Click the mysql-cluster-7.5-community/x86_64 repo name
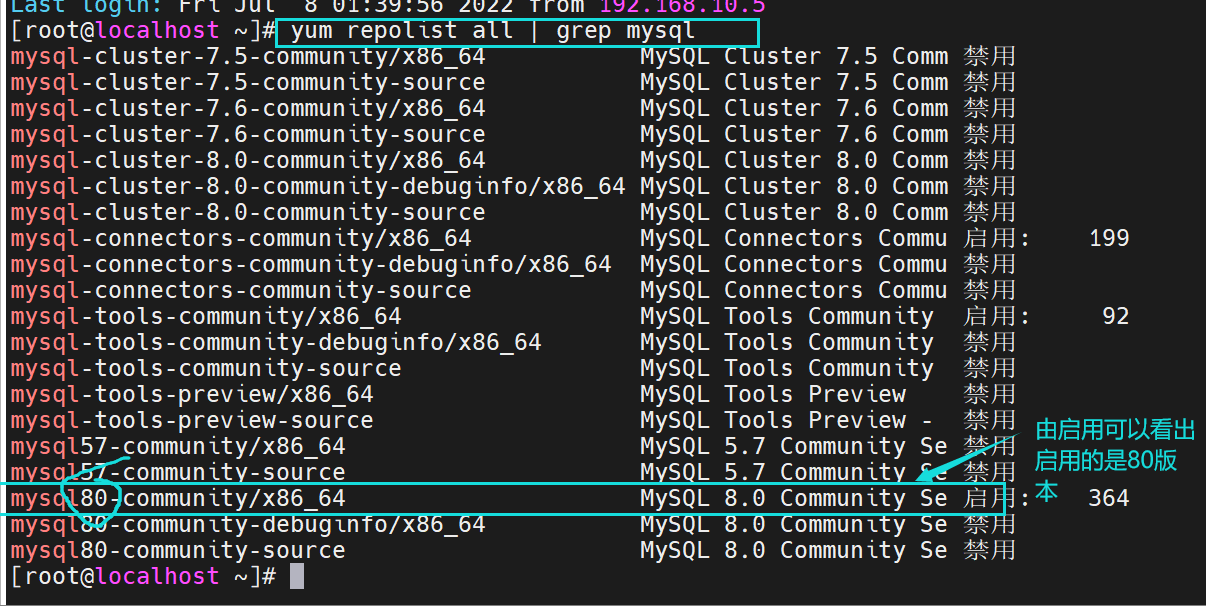The width and height of the screenshot is (1206, 612). [247, 56]
